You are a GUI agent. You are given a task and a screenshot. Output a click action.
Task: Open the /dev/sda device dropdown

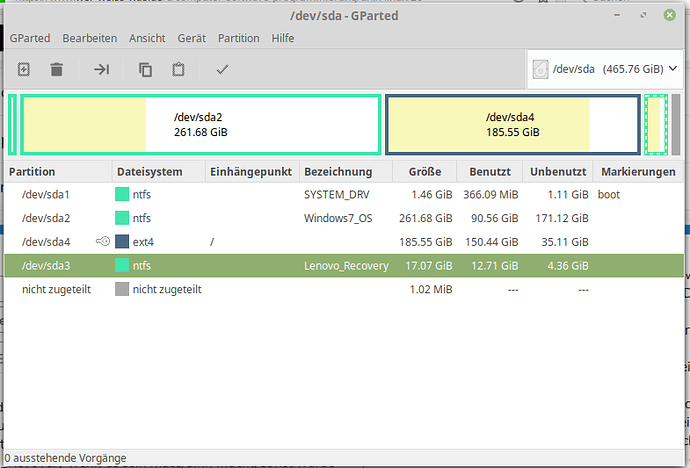click(605, 69)
